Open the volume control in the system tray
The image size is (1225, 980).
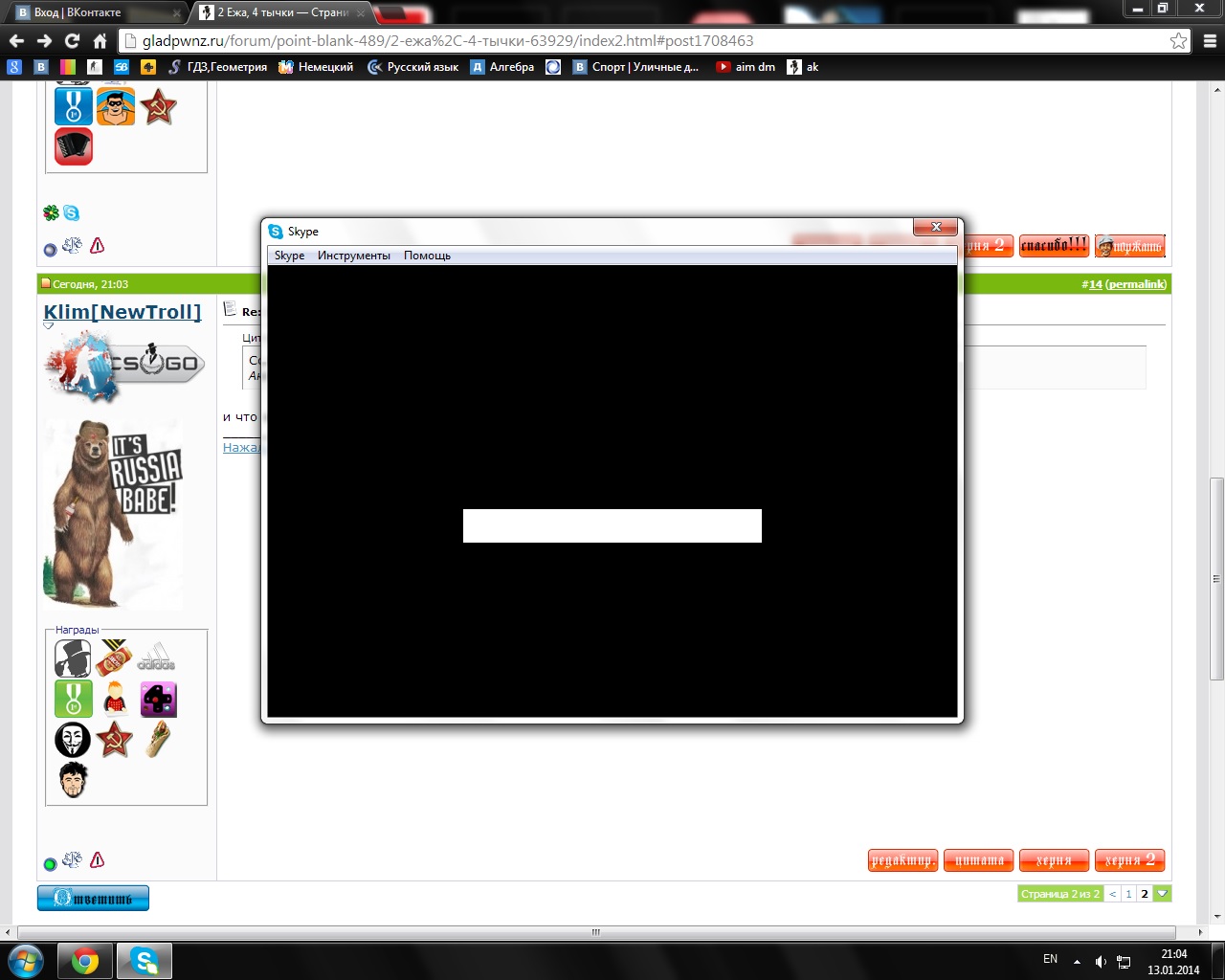(x=1101, y=961)
